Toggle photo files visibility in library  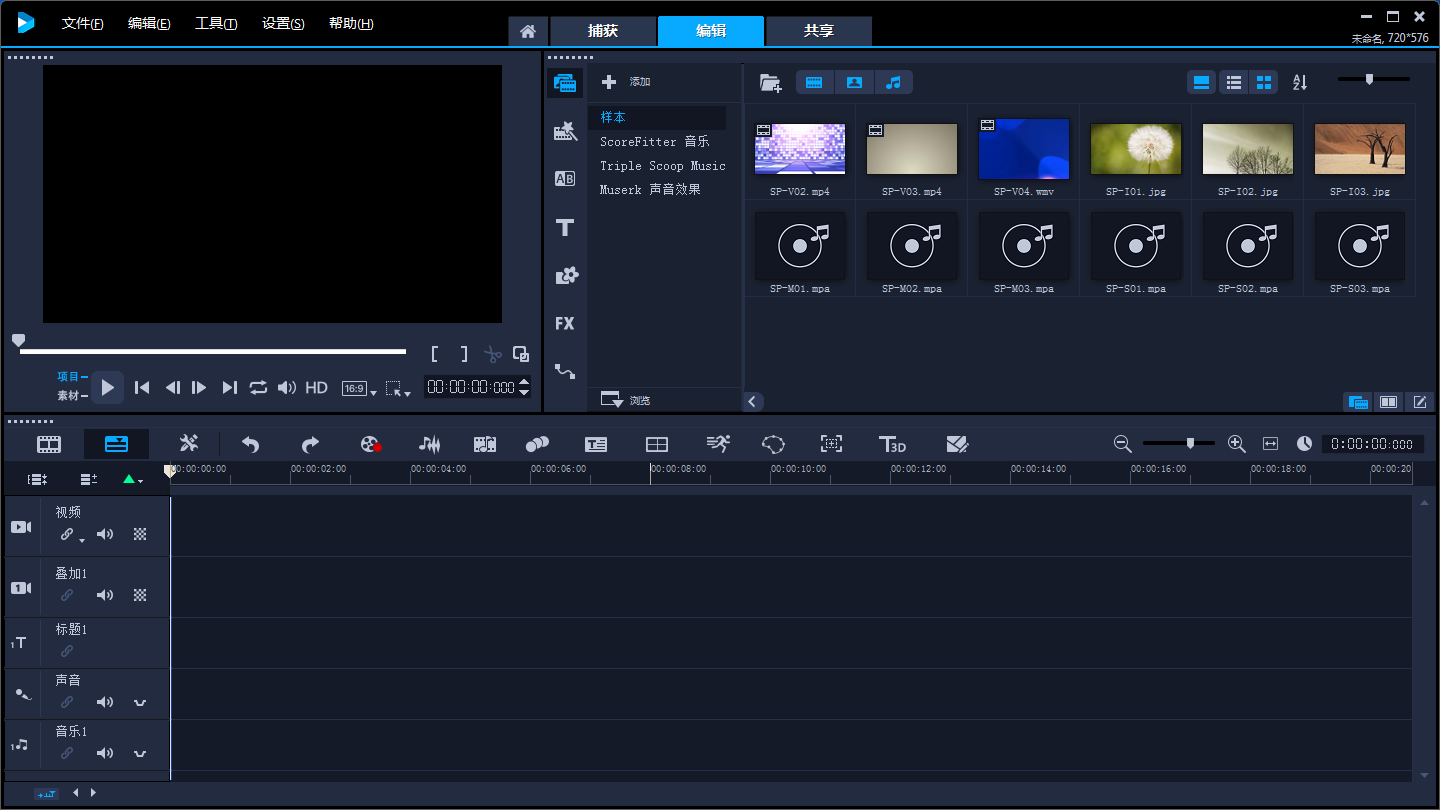pos(854,82)
